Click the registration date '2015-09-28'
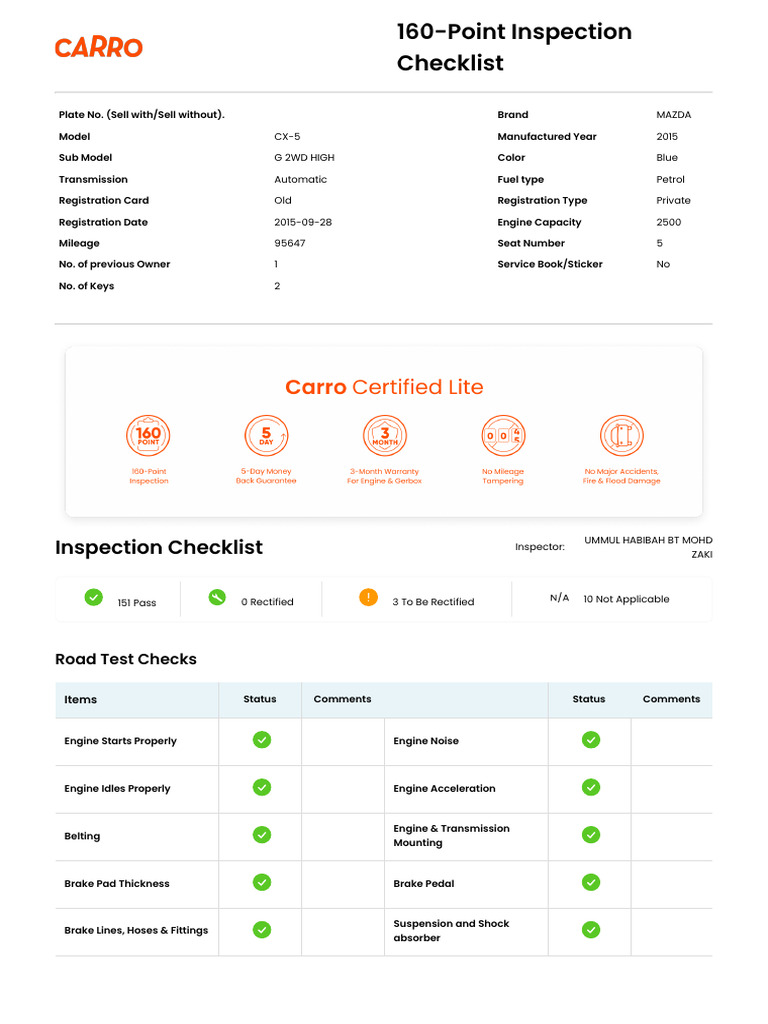This screenshot has width=768, height=1024. coord(303,222)
